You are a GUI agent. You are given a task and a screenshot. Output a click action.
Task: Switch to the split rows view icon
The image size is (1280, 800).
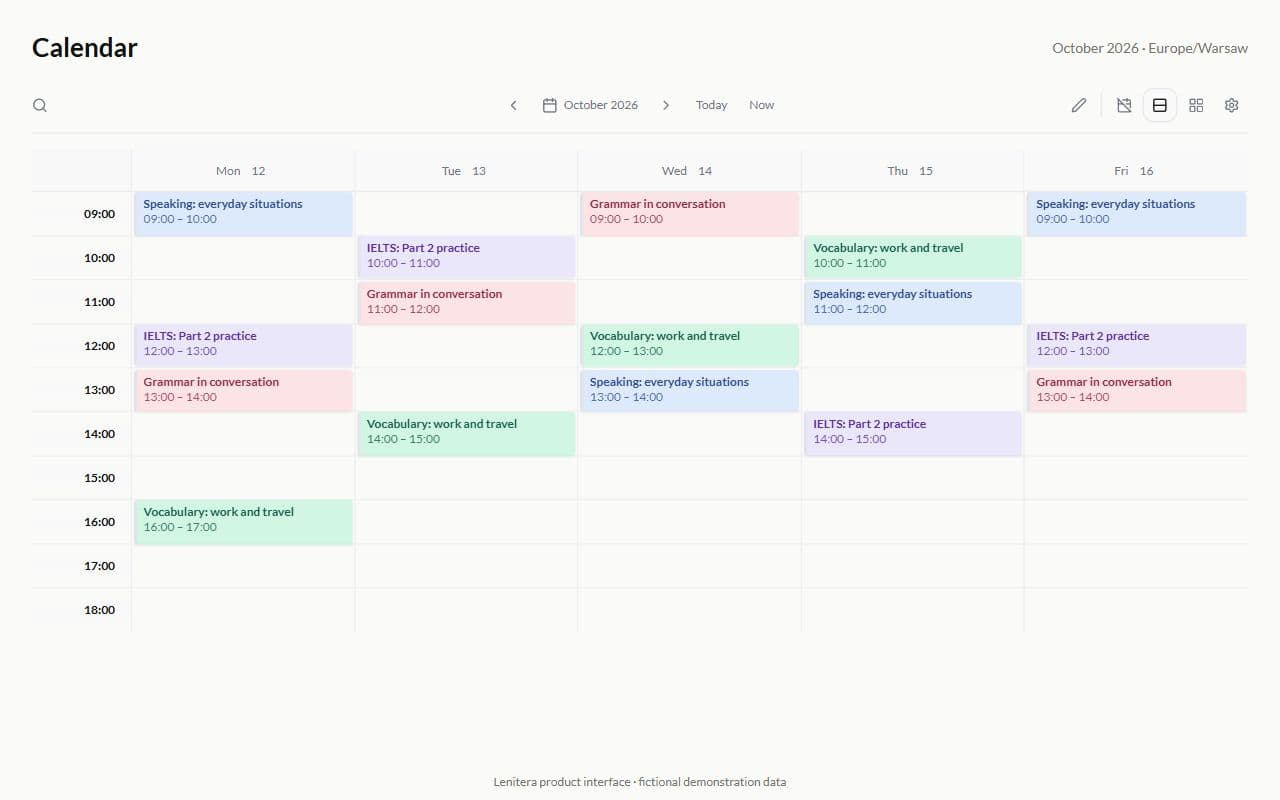click(1160, 105)
